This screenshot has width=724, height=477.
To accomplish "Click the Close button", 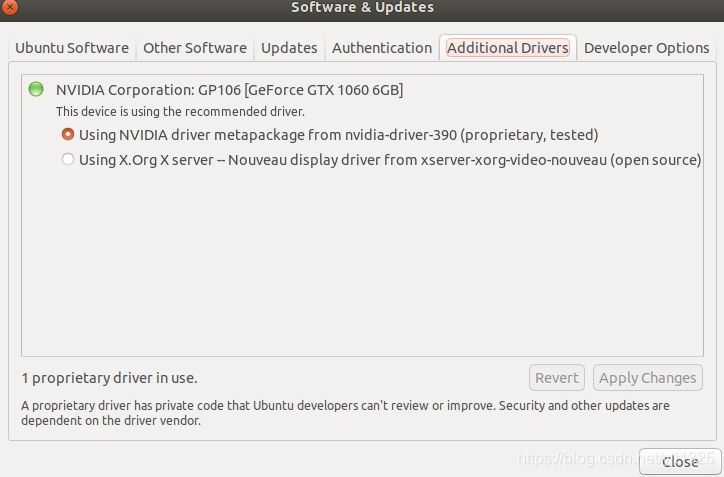I will 680,462.
